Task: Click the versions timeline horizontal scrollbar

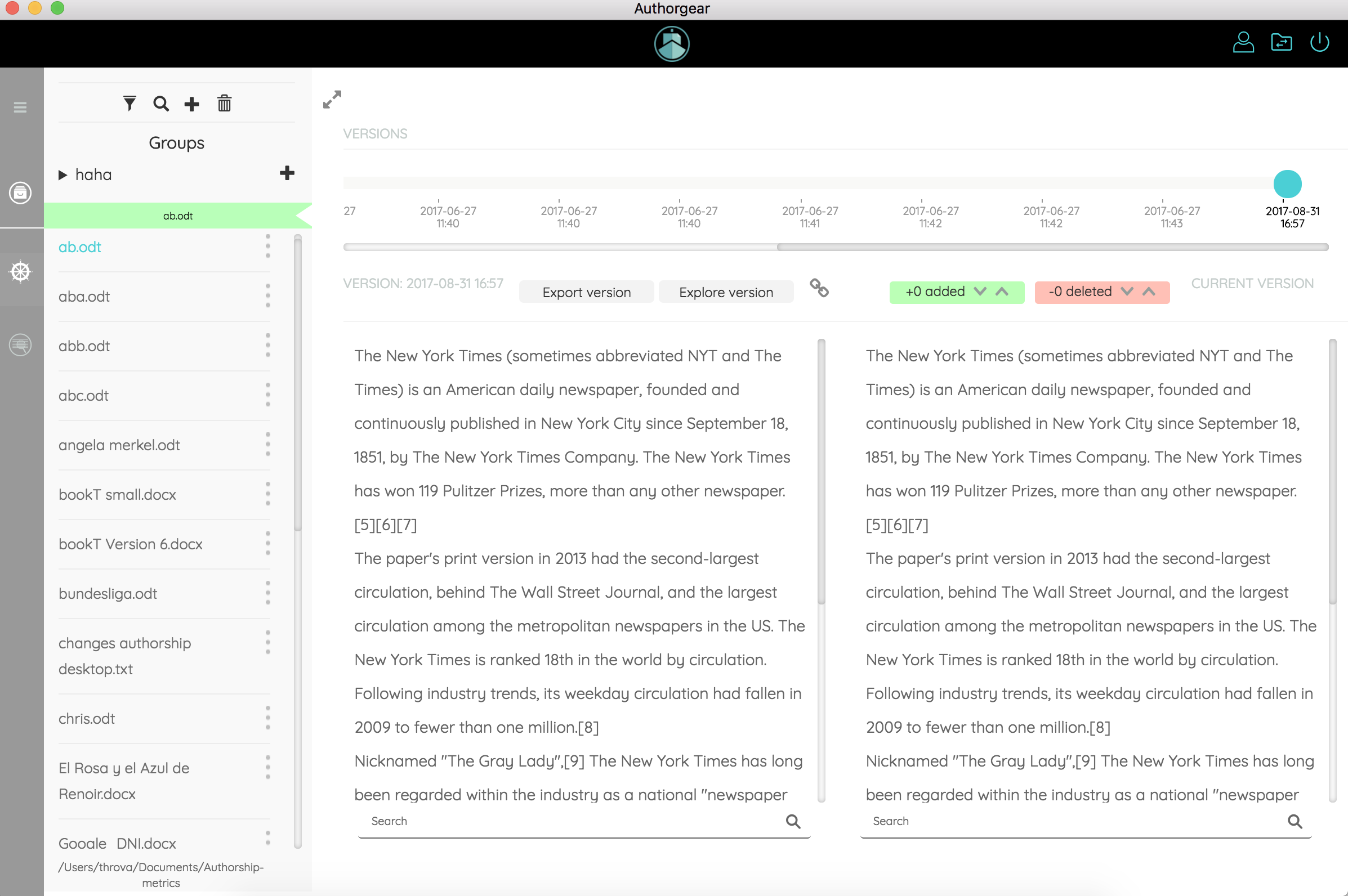Action: click(1052, 247)
